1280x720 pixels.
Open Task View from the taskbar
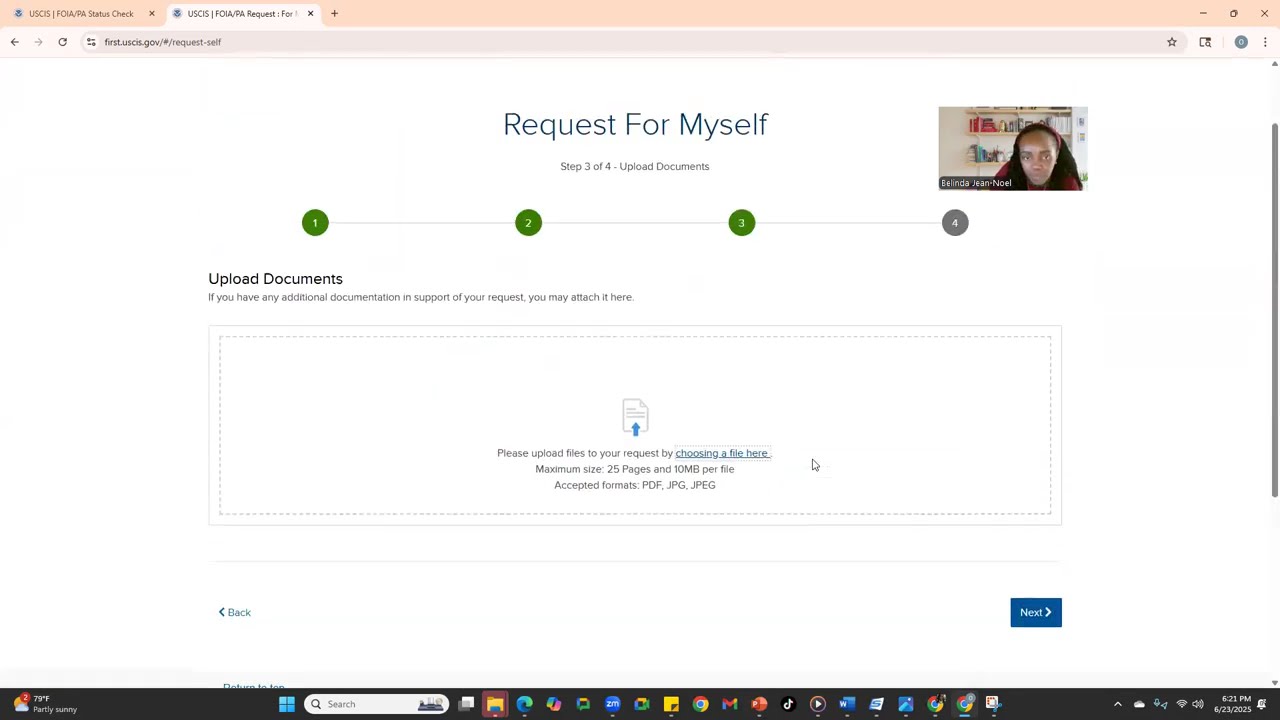coord(466,704)
